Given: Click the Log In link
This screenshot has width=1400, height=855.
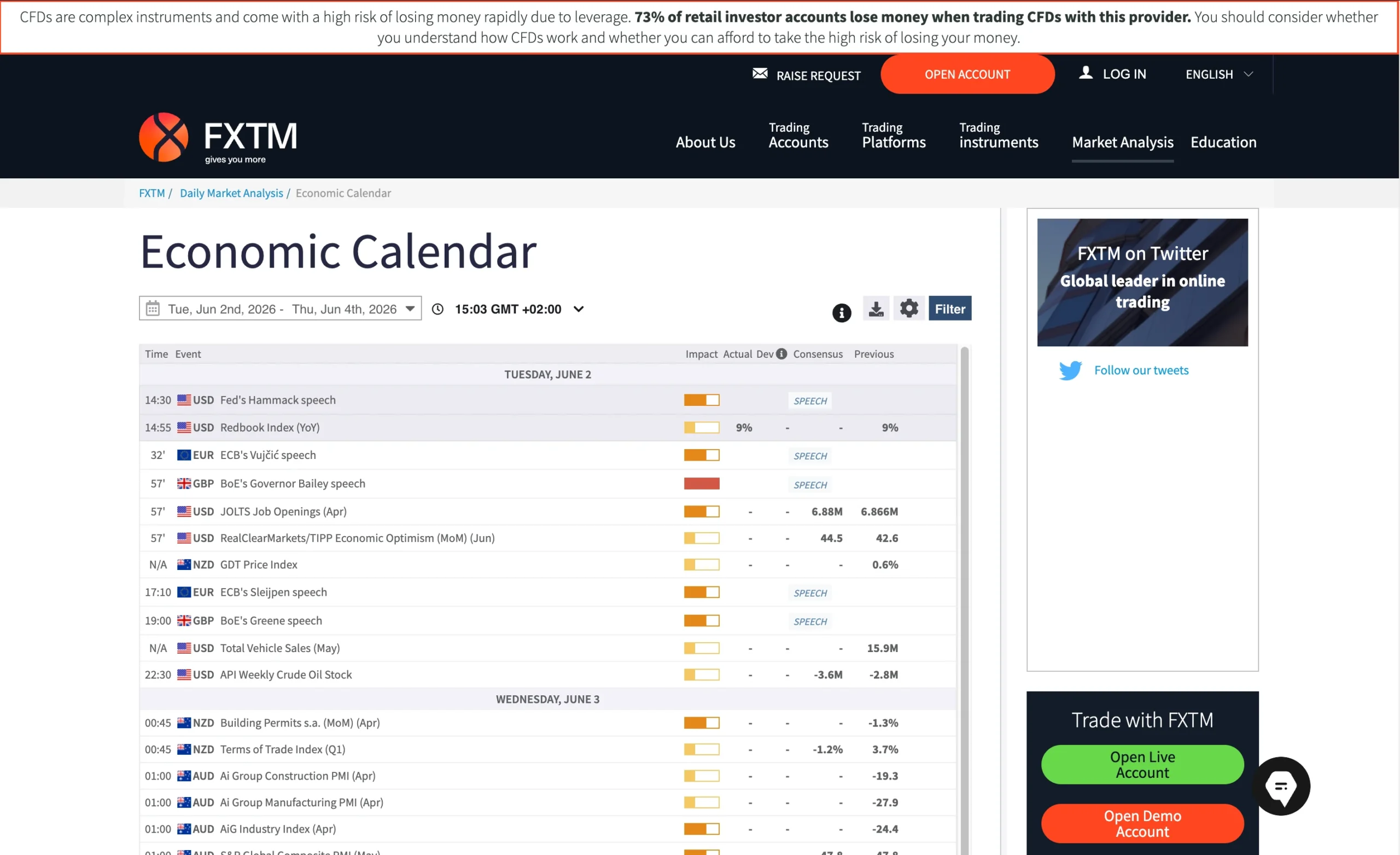Looking at the screenshot, I should pyautogui.click(x=1124, y=74).
